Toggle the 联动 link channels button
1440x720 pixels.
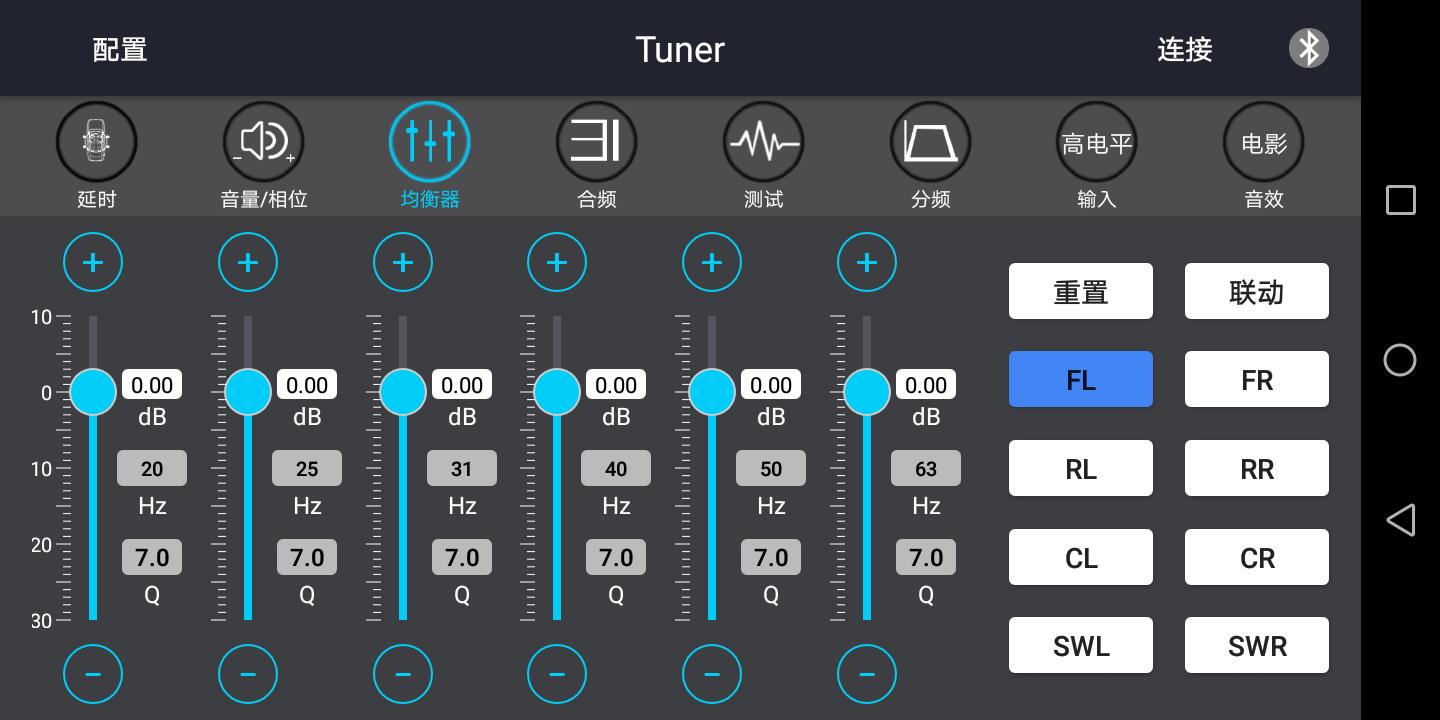click(x=1256, y=291)
